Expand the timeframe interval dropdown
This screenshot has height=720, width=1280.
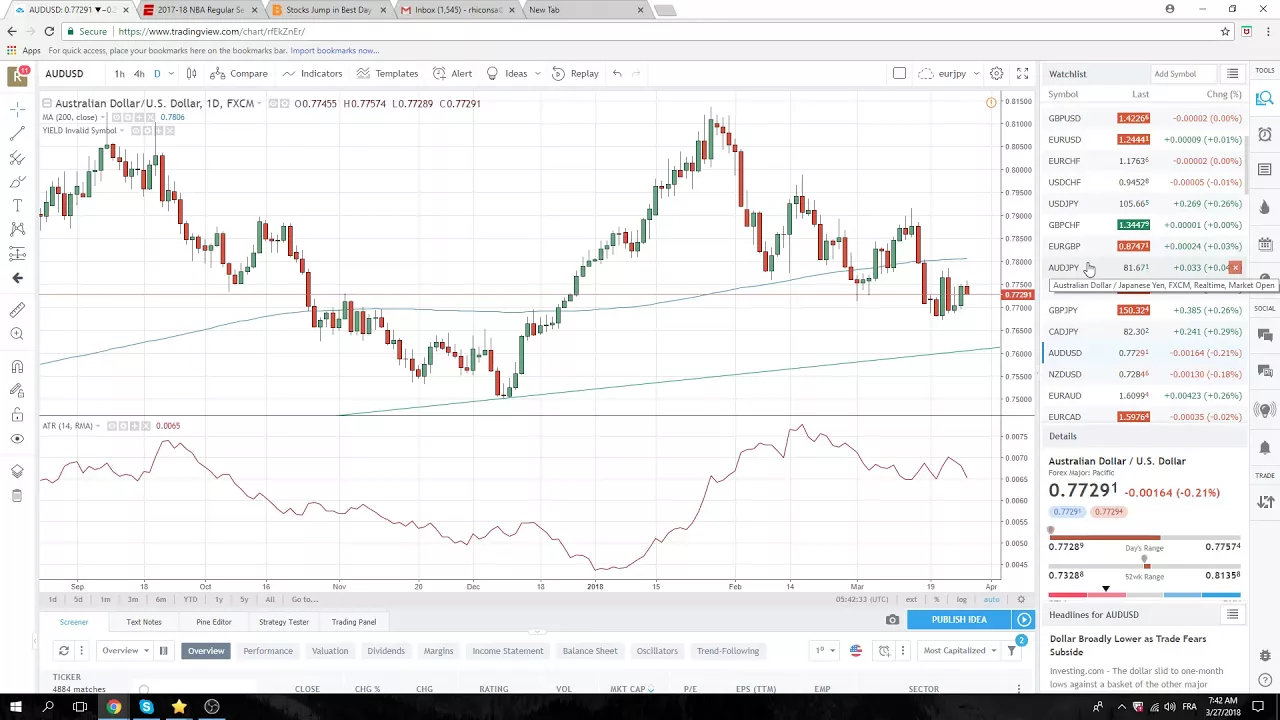click(x=171, y=73)
